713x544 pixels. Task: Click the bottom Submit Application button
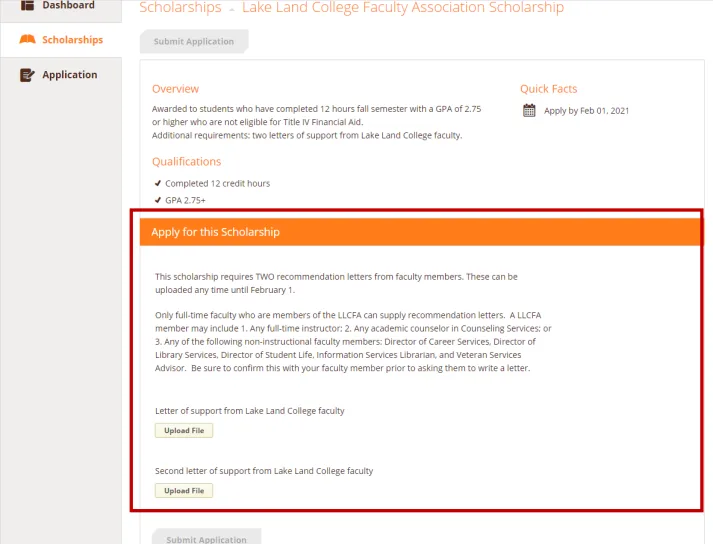206,537
